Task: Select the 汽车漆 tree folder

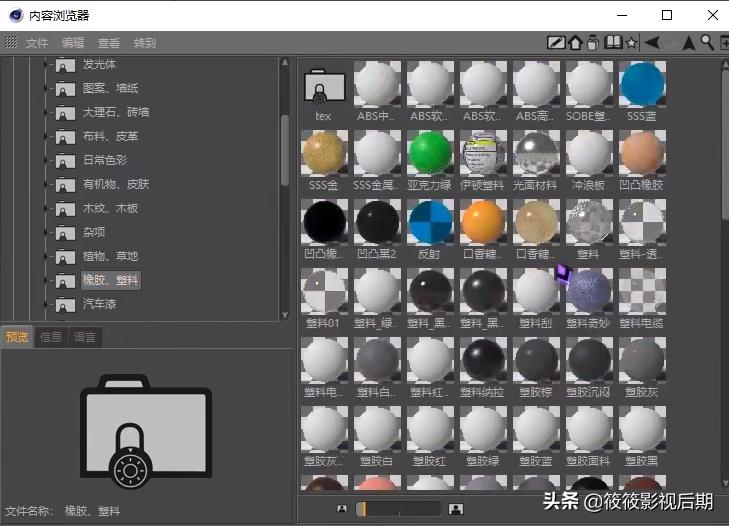Action: click(99, 304)
